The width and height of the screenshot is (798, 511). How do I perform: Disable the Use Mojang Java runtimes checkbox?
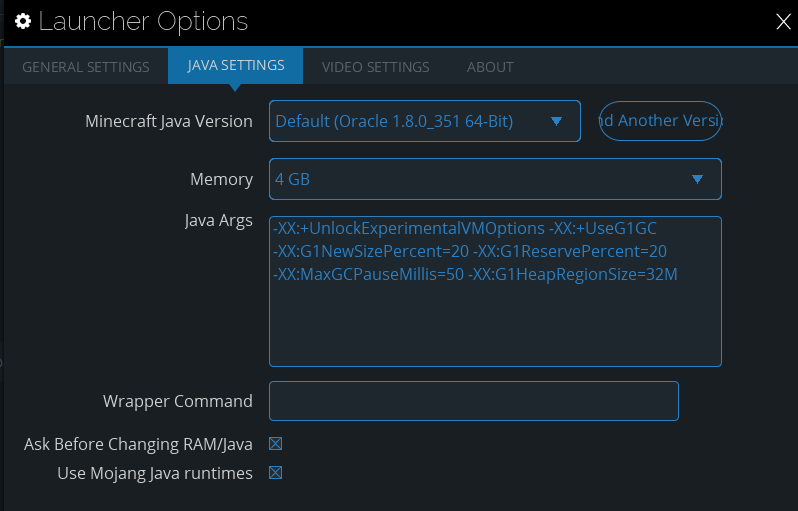click(276, 473)
